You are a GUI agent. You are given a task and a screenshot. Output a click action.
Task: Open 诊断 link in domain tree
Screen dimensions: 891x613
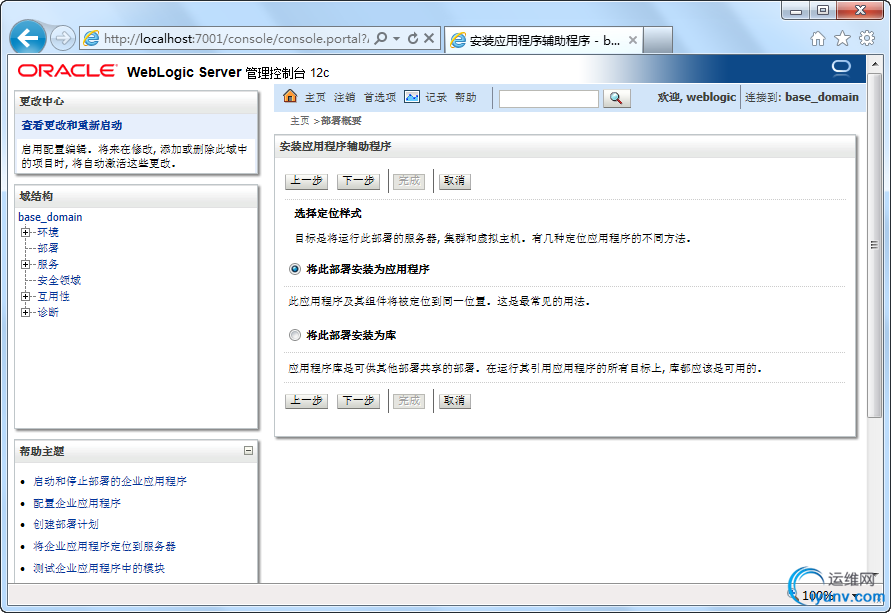pyautogui.click(x=48, y=312)
